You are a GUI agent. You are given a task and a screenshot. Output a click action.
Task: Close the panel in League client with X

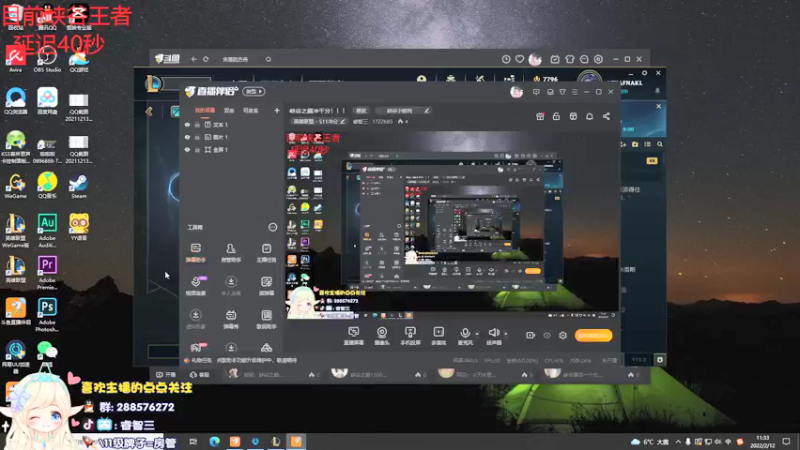point(659,106)
